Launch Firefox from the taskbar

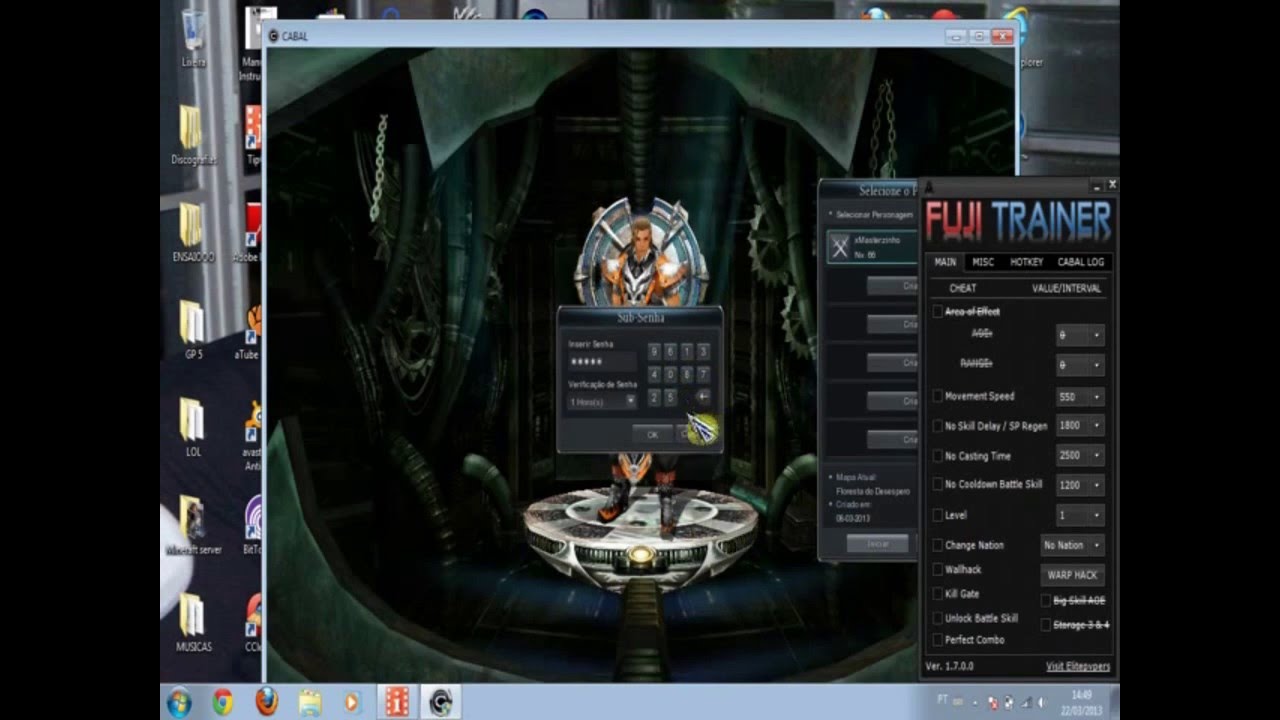266,702
